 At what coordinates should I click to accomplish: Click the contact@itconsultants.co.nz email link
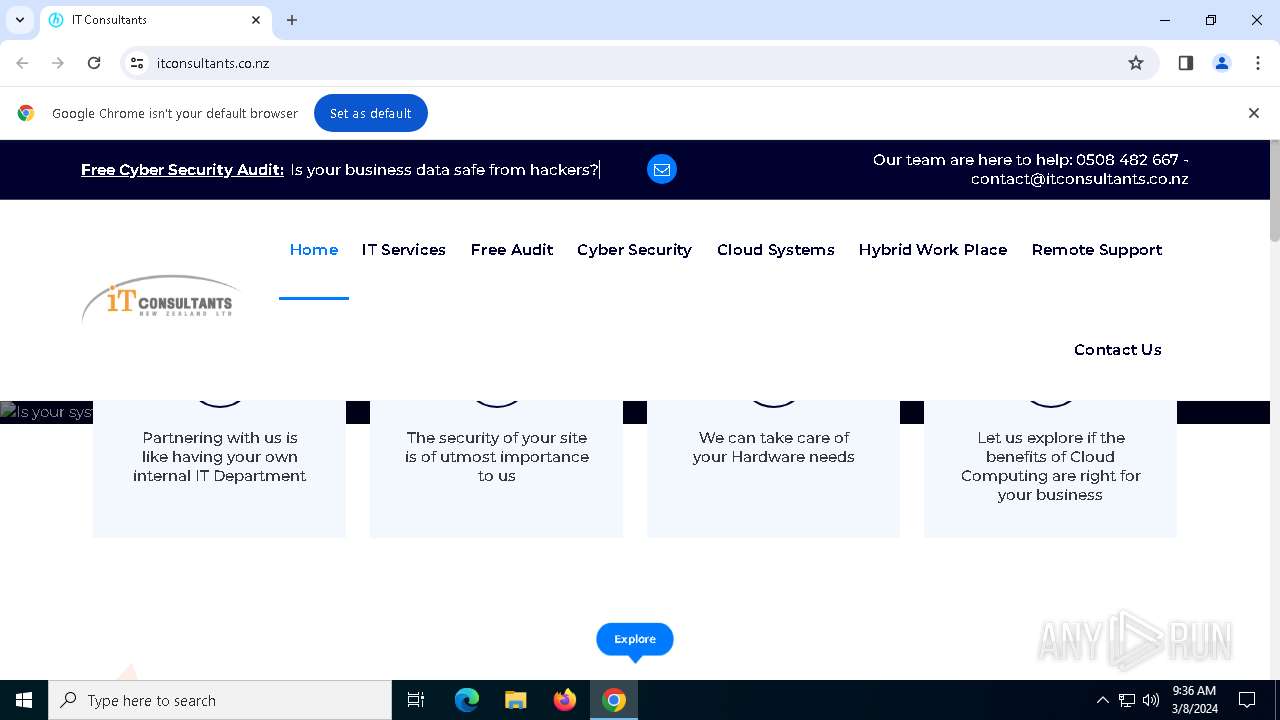click(1079, 180)
